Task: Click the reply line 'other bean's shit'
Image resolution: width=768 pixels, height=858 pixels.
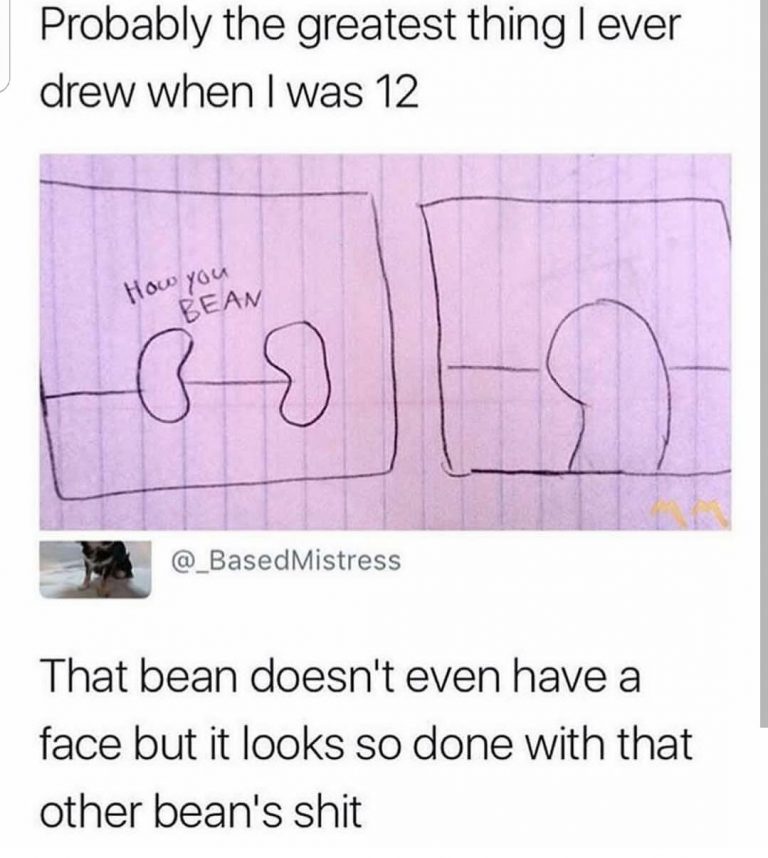Action: (x=201, y=810)
